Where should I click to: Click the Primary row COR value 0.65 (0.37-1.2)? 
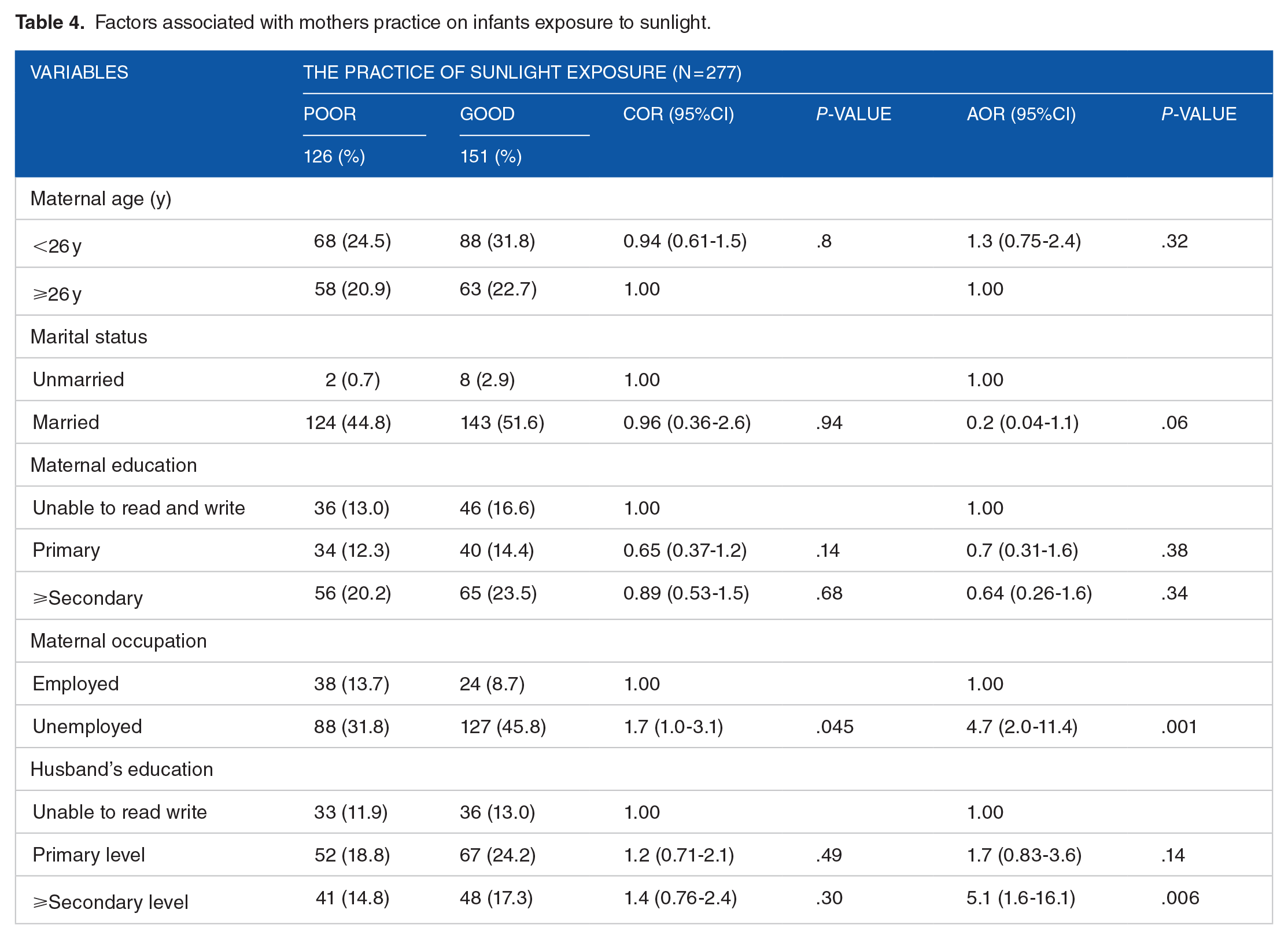(685, 550)
